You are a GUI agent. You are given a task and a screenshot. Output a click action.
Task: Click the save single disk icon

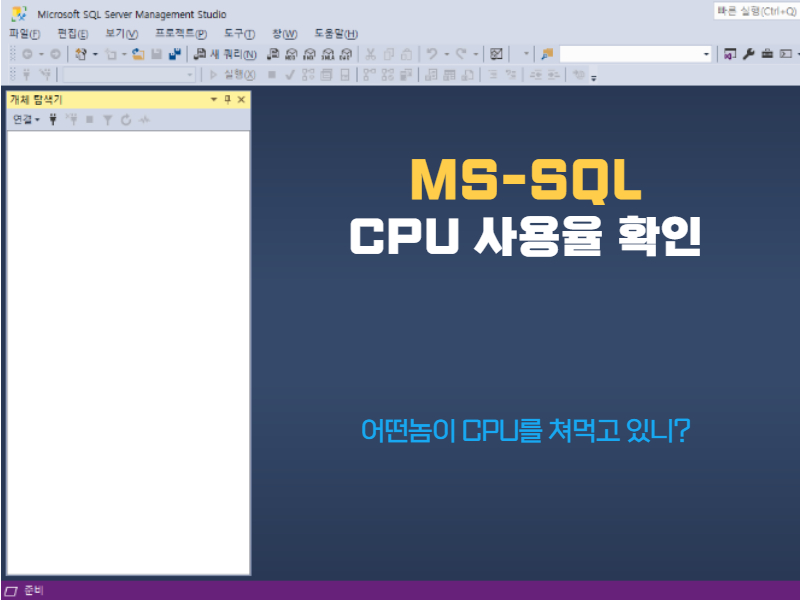[157, 54]
